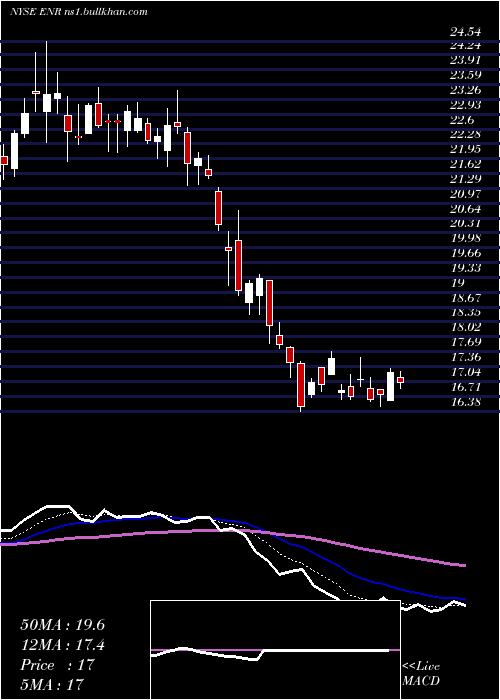
Task: Click the 22.6 price axis label
Action: pos(462,120)
